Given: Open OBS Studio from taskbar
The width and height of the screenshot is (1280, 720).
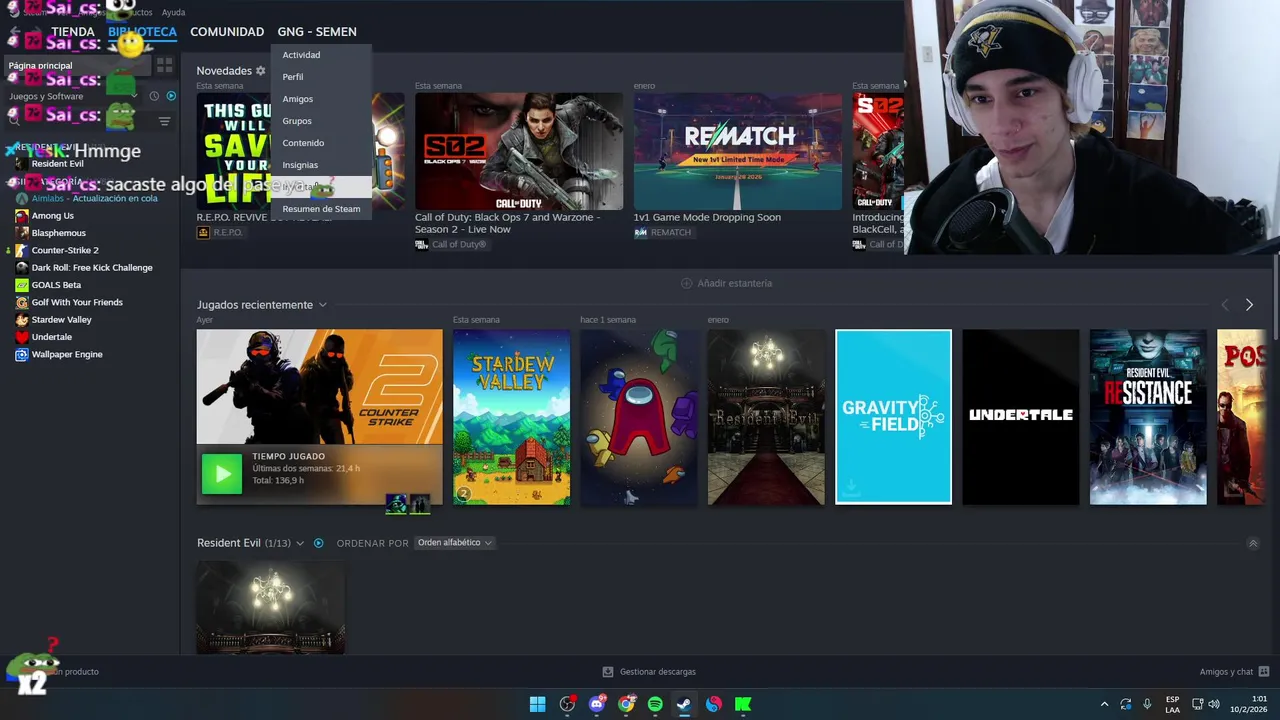Looking at the screenshot, I should click(567, 704).
